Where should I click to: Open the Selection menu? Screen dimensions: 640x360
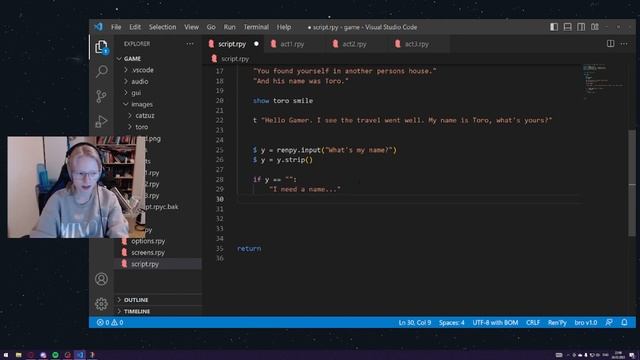click(162, 27)
